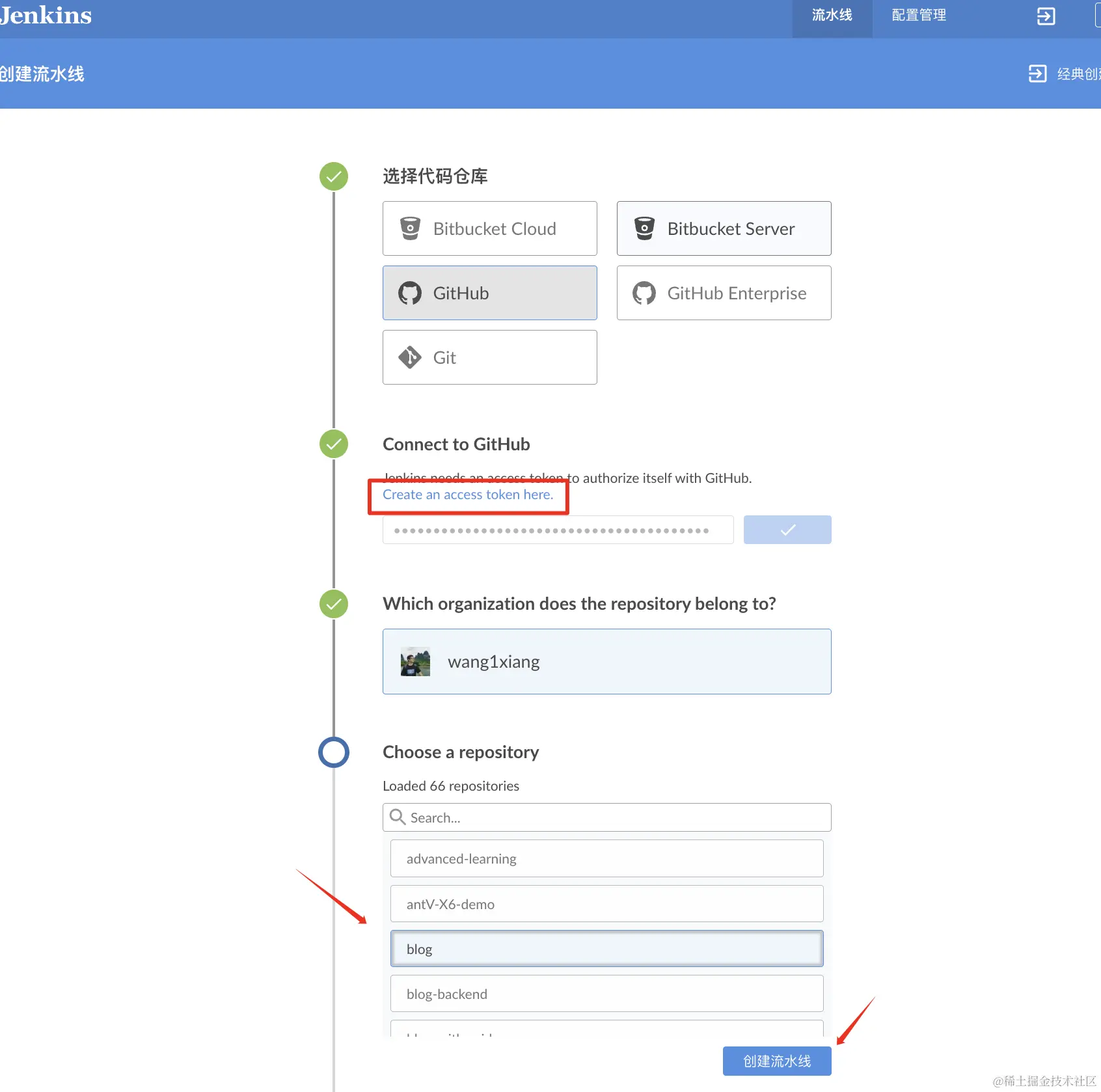Choose GitHub as the code repository
The height and width of the screenshot is (1092, 1101).
point(489,293)
